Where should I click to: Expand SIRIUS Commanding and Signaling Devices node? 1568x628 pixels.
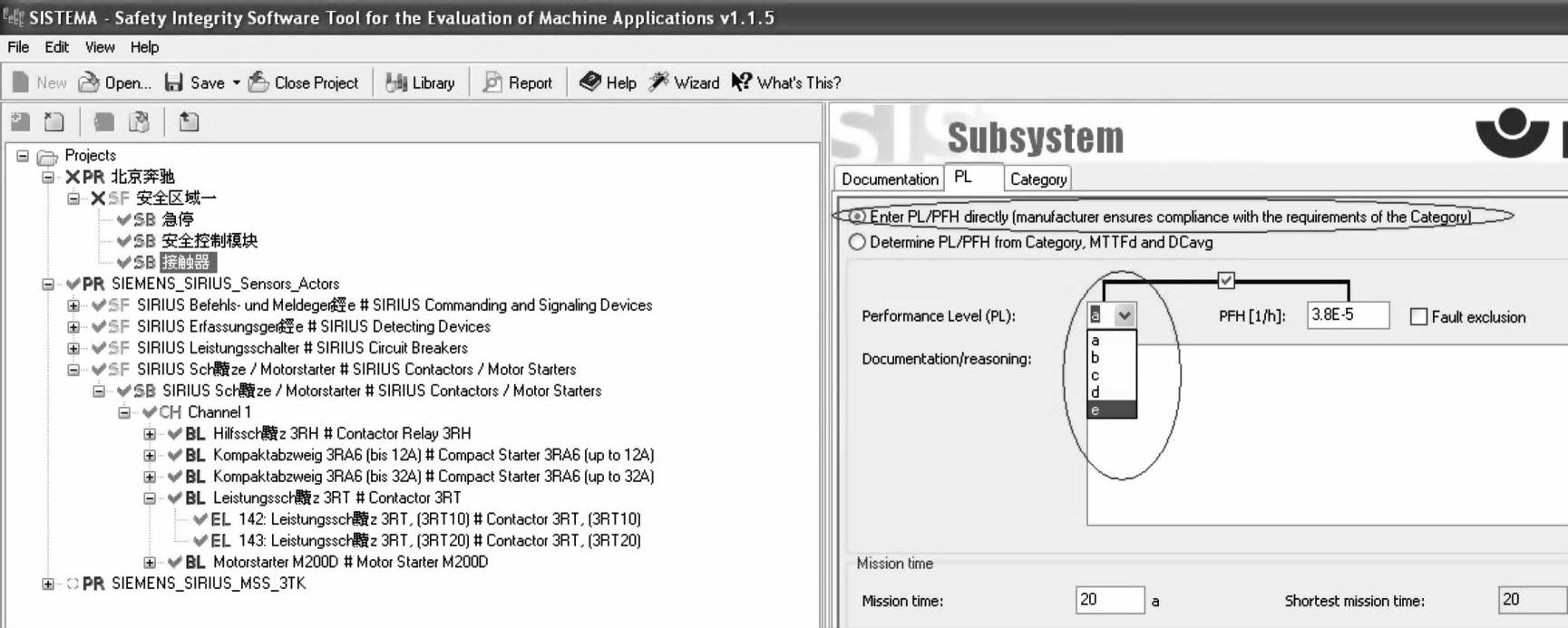73,305
